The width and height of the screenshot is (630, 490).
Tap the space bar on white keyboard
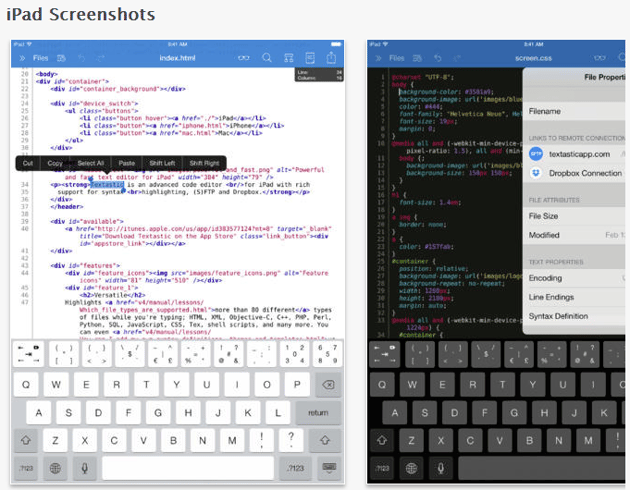(188, 468)
